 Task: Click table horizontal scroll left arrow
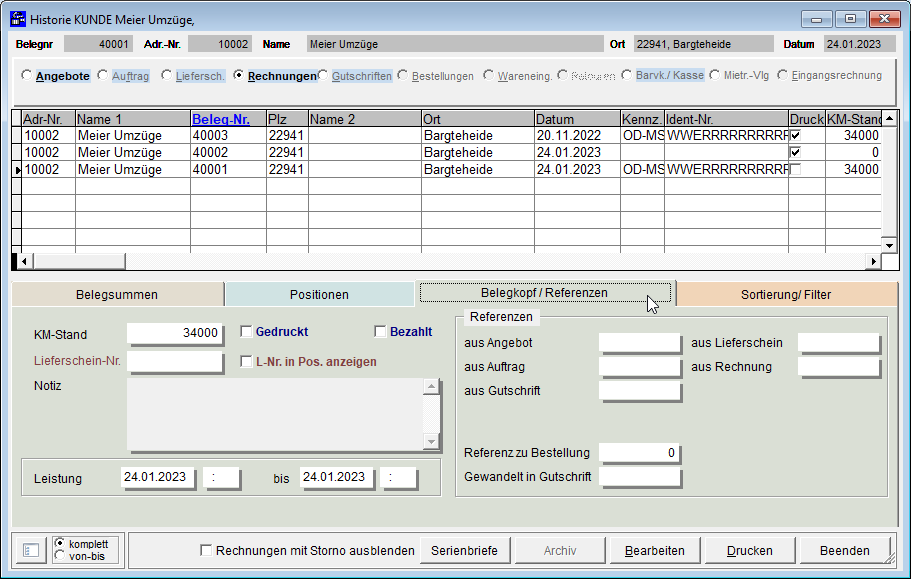(24, 261)
